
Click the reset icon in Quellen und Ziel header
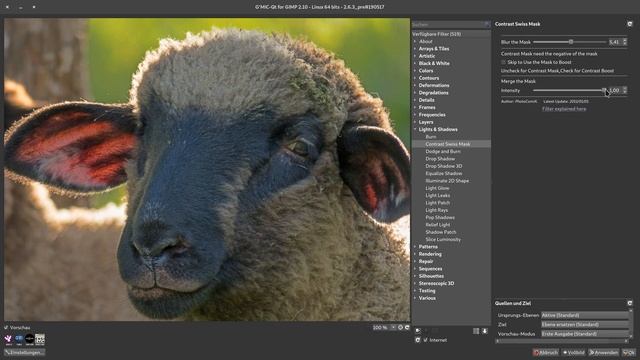[630, 303]
